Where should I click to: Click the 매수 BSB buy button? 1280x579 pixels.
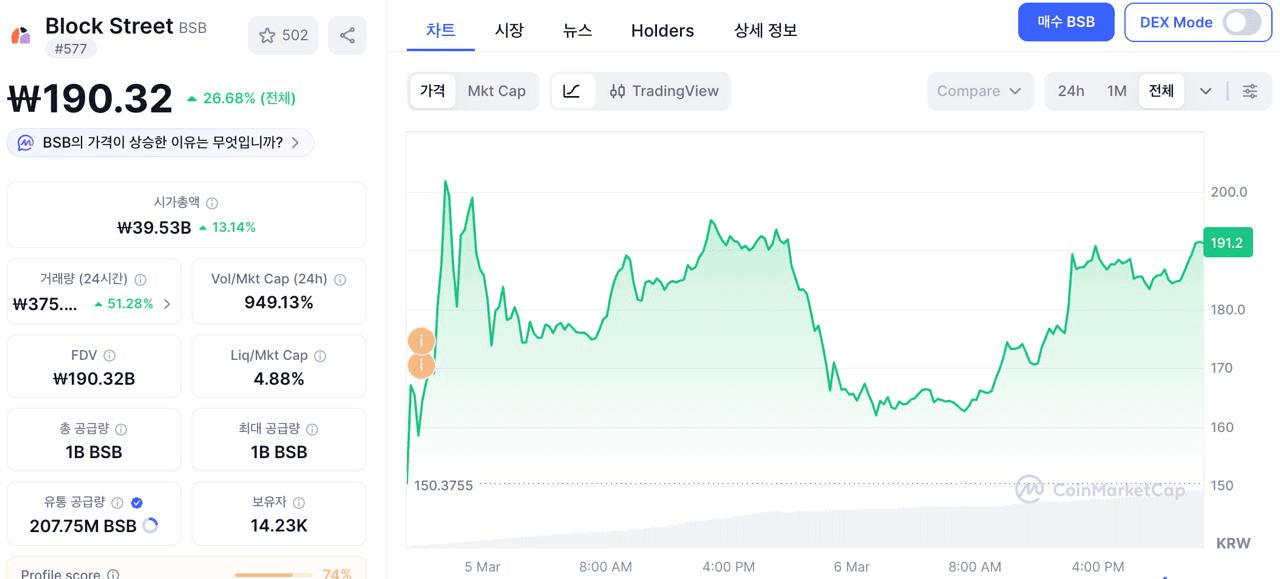pos(1066,22)
